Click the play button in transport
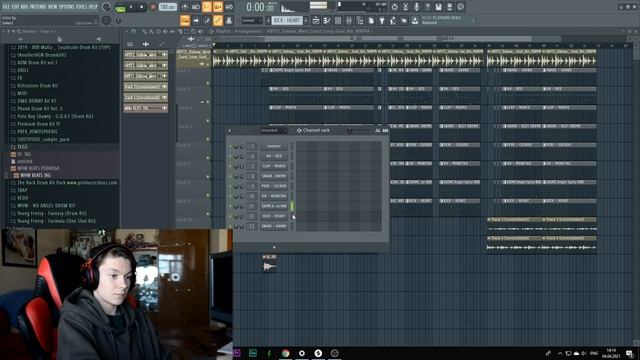Screen dimensions: 640x360 (x=131, y=7)
